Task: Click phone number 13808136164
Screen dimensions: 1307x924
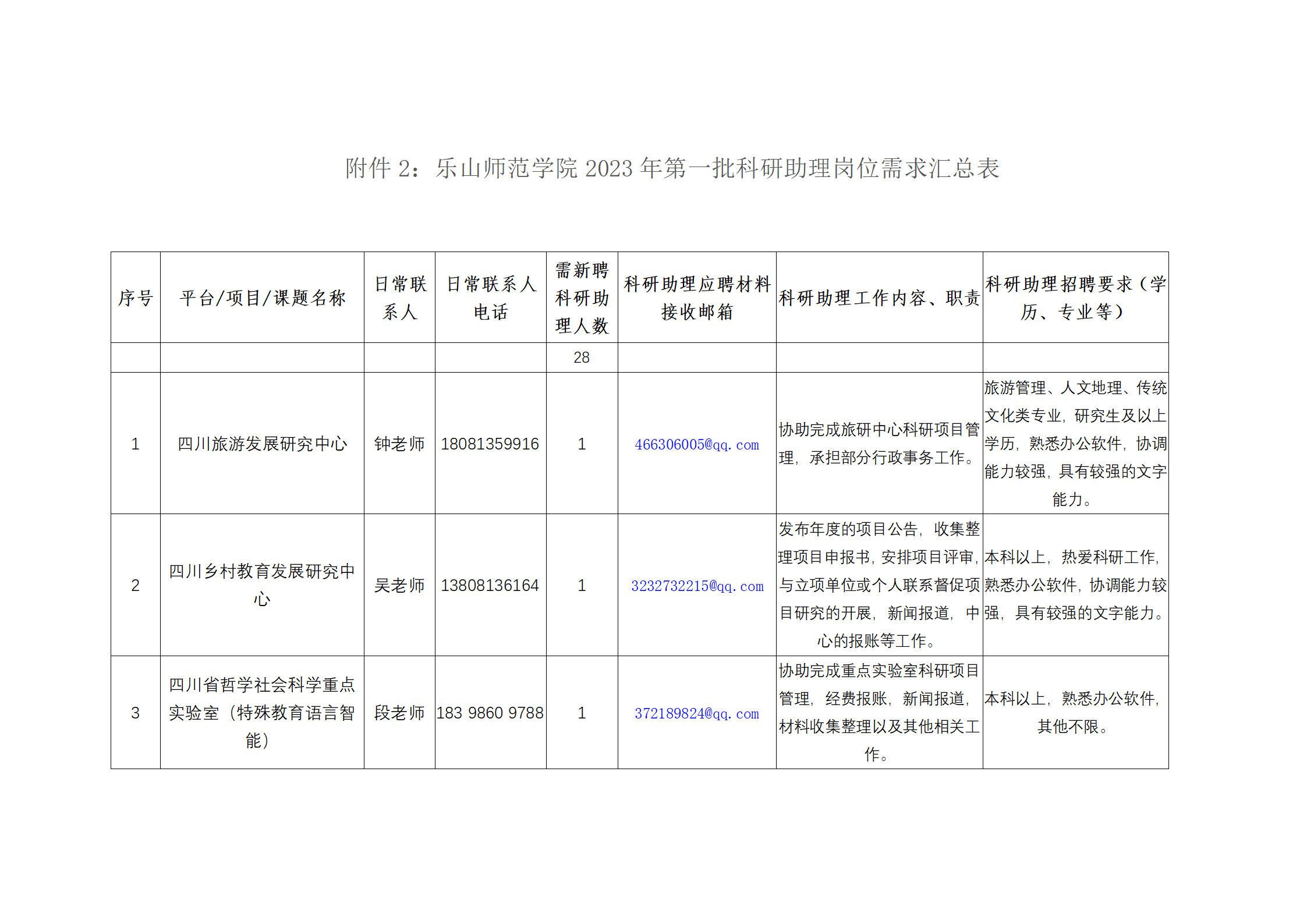Action: 490,585
